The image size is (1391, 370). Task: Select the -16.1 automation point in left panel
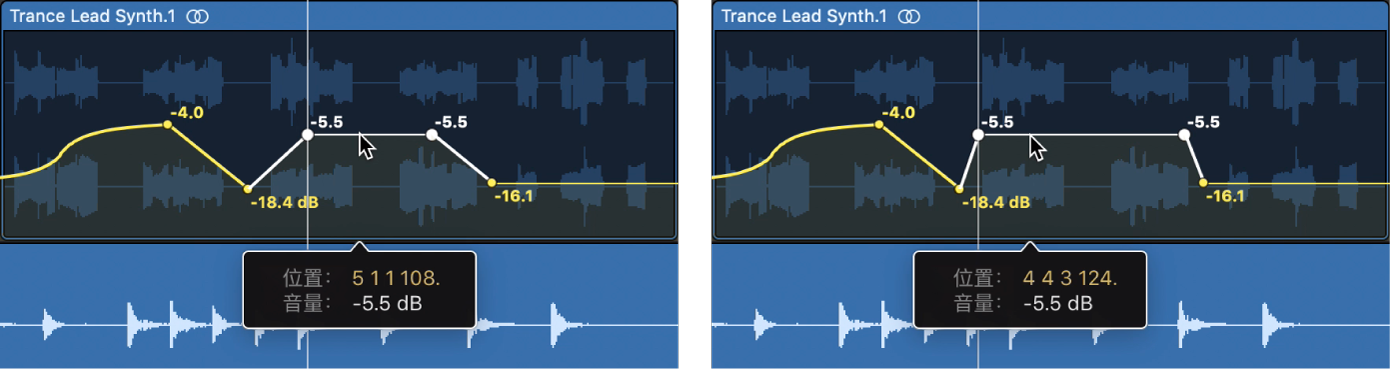(x=491, y=182)
